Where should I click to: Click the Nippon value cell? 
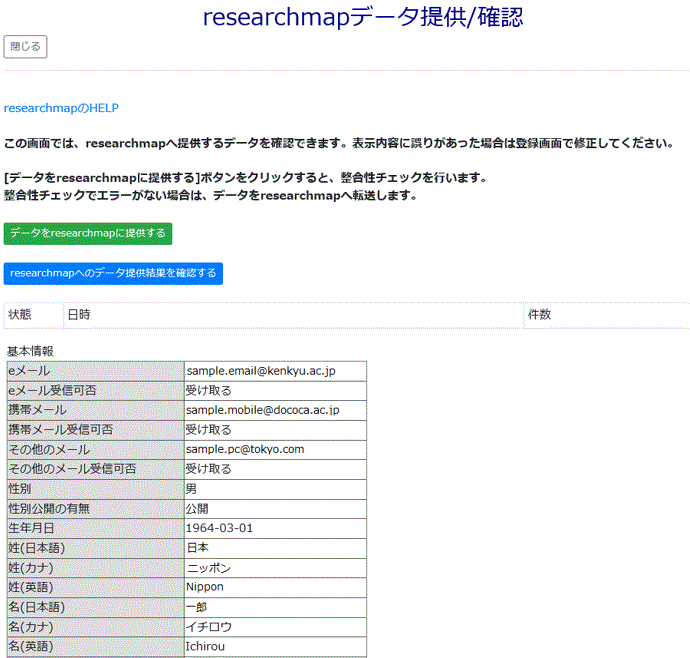(275, 587)
